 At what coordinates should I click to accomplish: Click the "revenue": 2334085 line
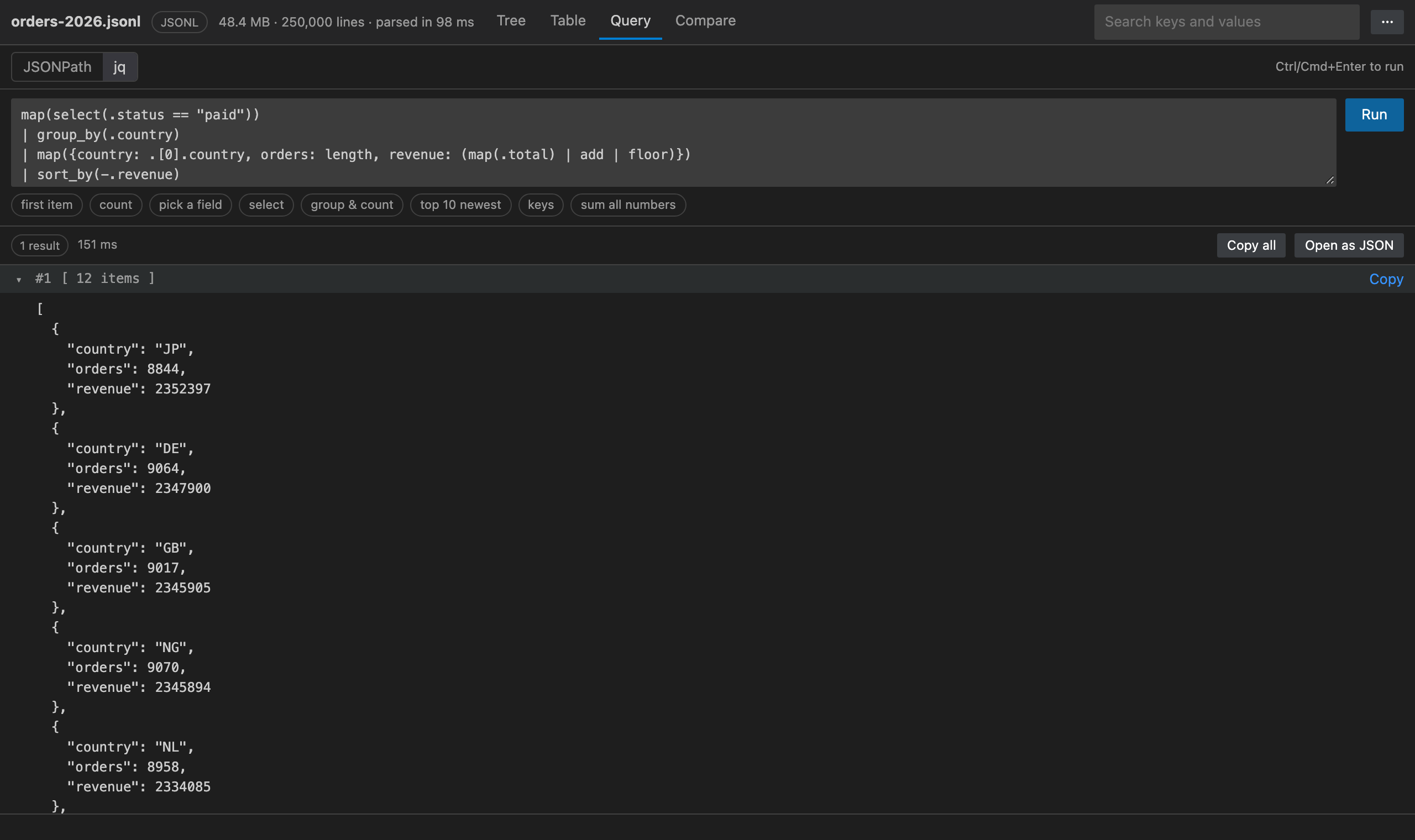point(139,787)
